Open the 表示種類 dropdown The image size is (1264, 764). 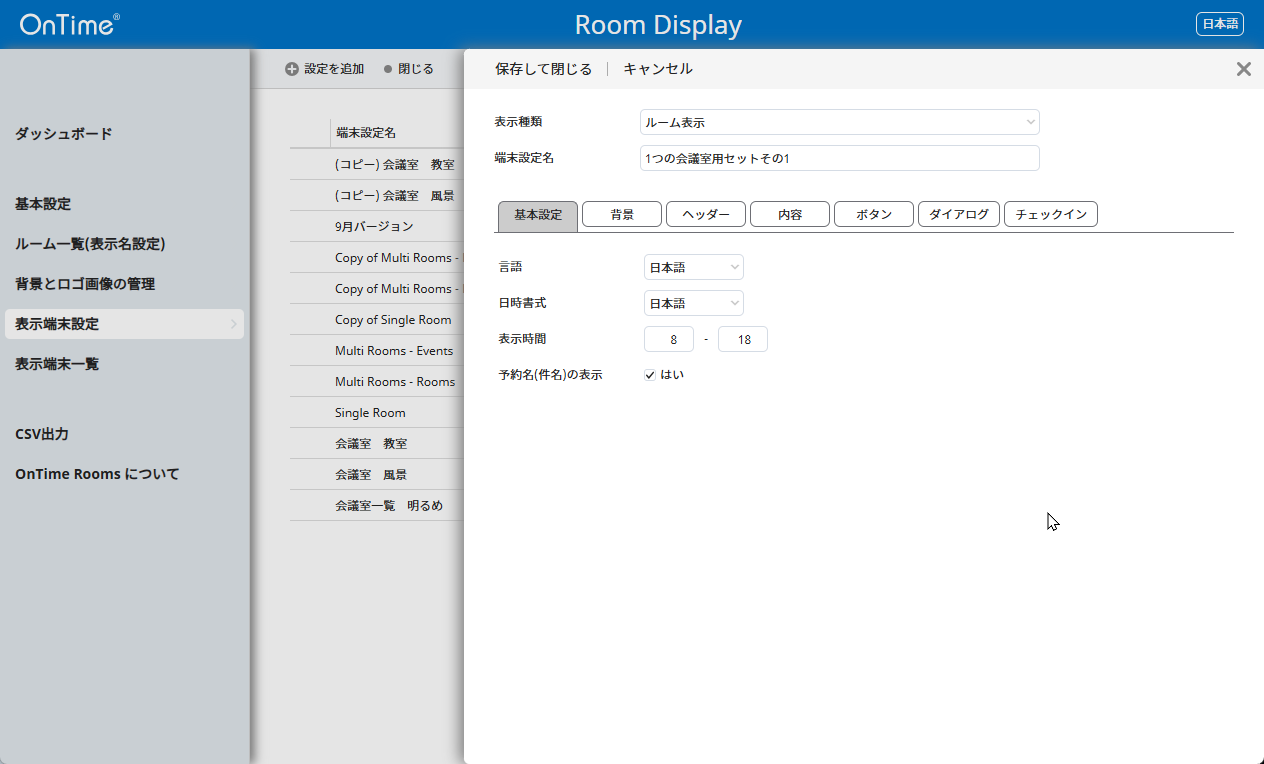point(839,122)
